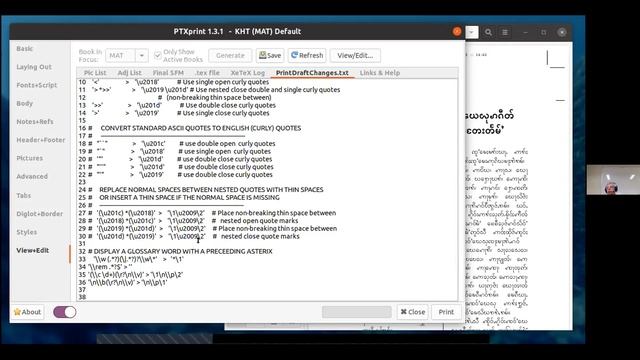Toggle the purple switch next to About
Screen dimensions: 640x360
click(x=64, y=312)
